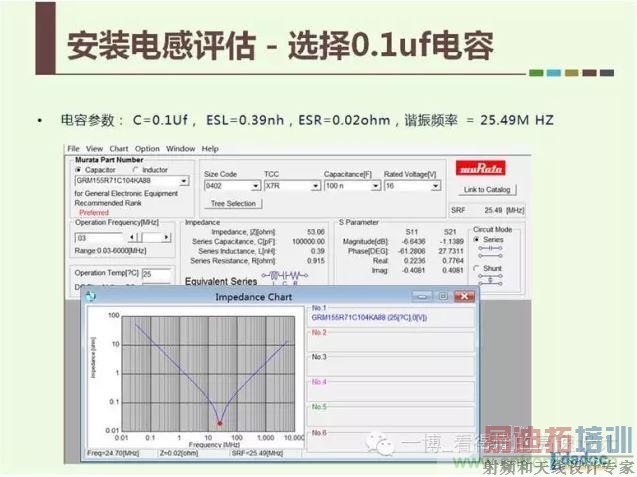Maximize the Impedance Chart window
The width and height of the screenshot is (637, 477).
(443, 297)
